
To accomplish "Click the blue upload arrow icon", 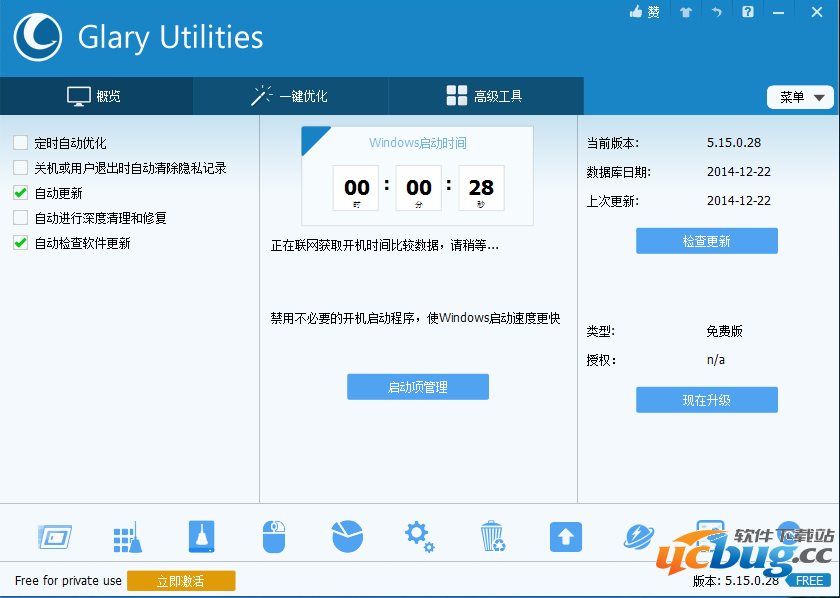I will coord(566,537).
